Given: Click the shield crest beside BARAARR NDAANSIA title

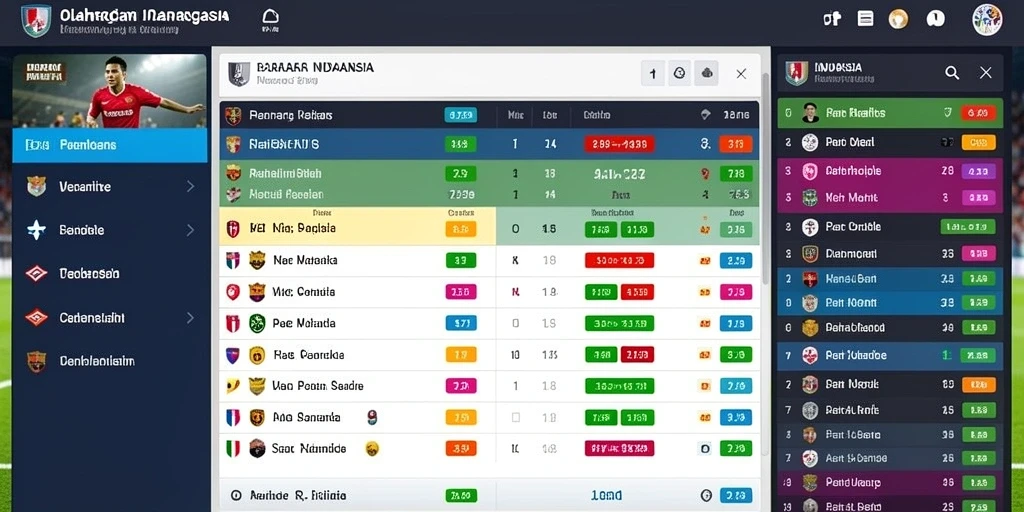Looking at the screenshot, I should pos(238,74).
